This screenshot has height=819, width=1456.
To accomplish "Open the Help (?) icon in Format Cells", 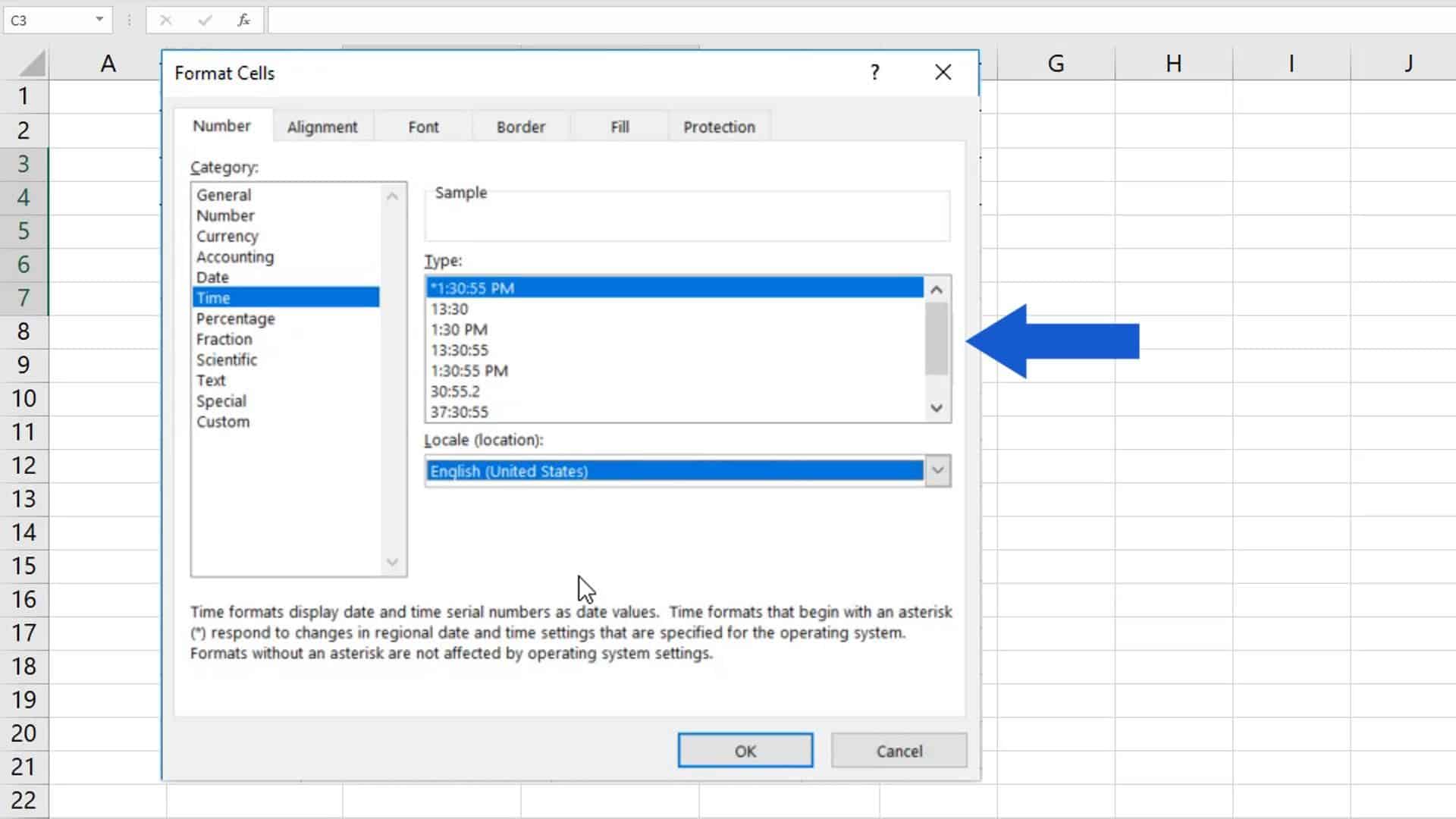I will point(874,72).
